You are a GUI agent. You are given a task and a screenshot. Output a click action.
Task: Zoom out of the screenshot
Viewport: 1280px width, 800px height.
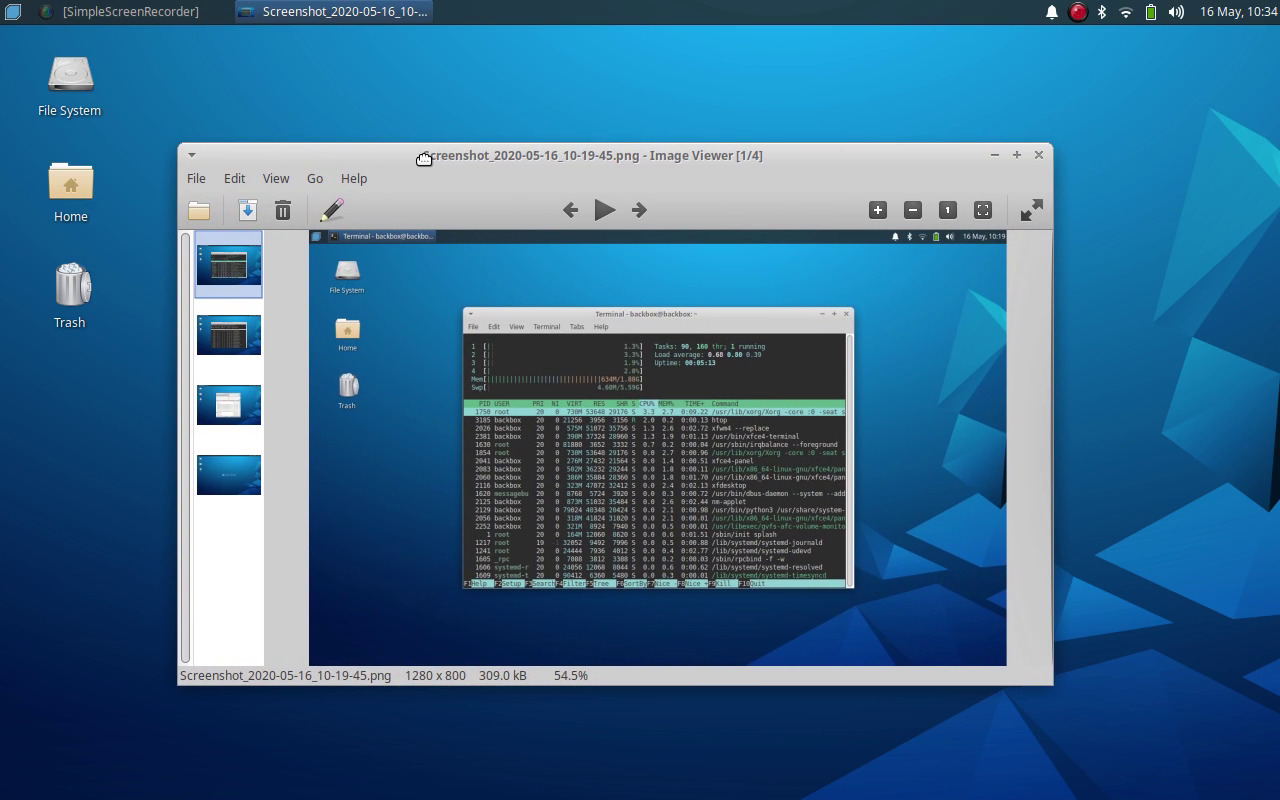[912, 210]
